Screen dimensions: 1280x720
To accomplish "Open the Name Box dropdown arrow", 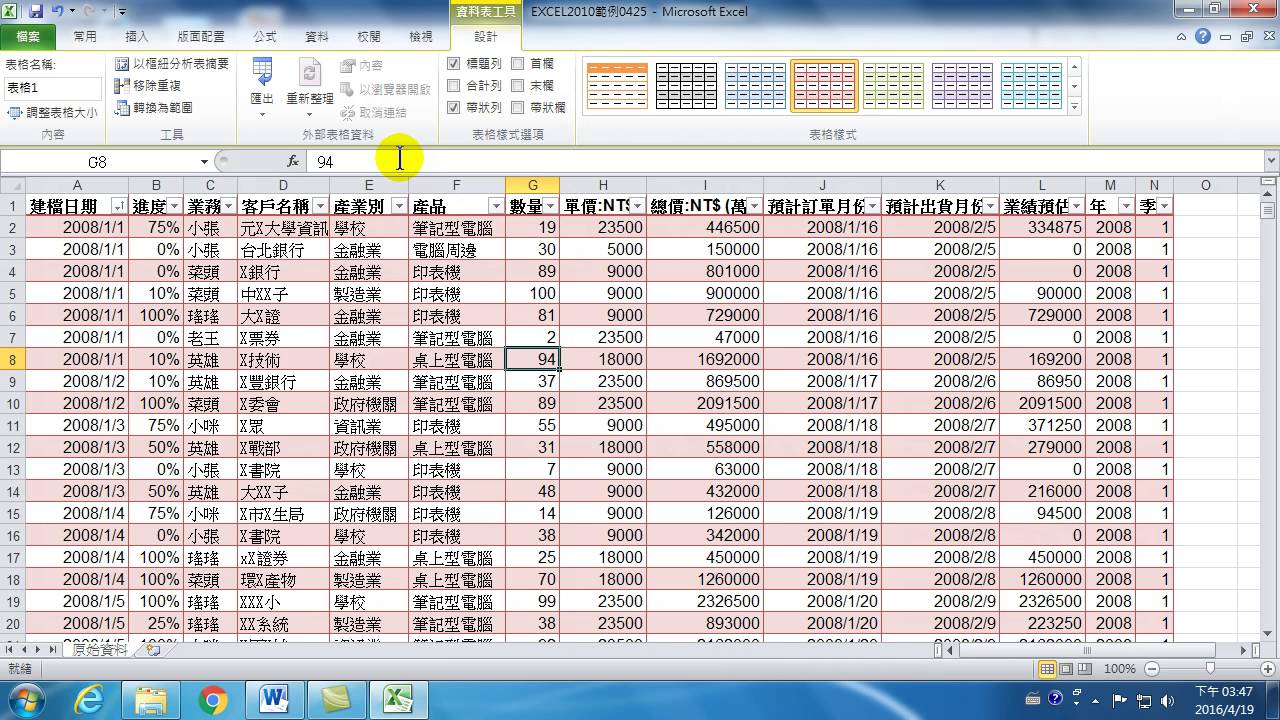I will (204, 161).
